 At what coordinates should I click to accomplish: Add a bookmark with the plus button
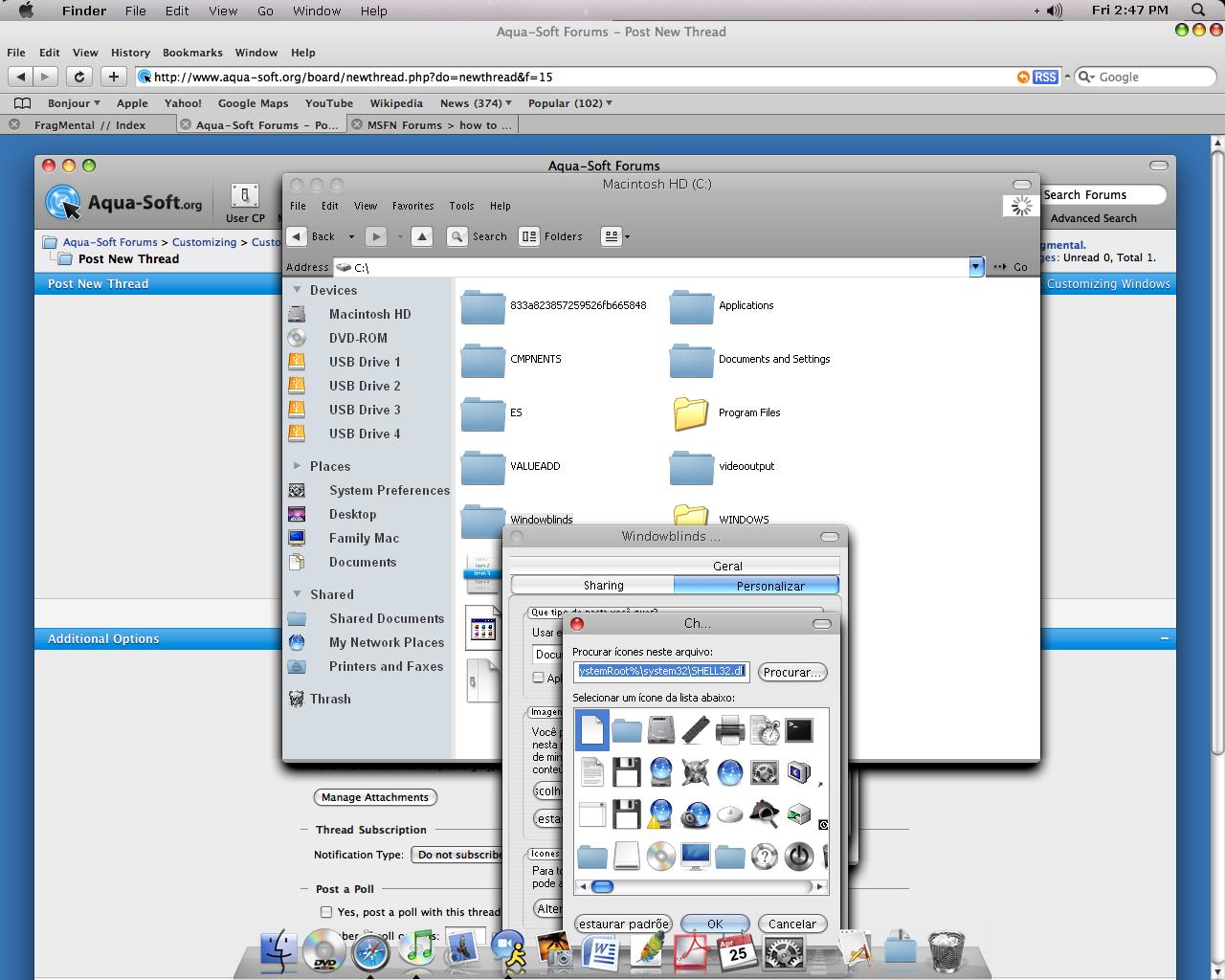114,77
